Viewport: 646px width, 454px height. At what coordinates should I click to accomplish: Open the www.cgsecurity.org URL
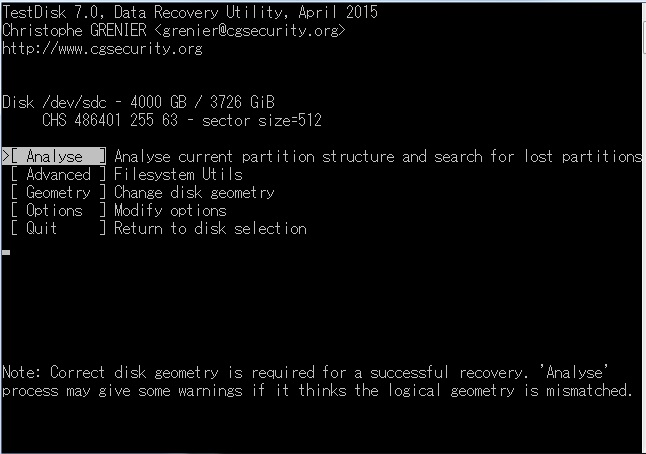pos(102,48)
